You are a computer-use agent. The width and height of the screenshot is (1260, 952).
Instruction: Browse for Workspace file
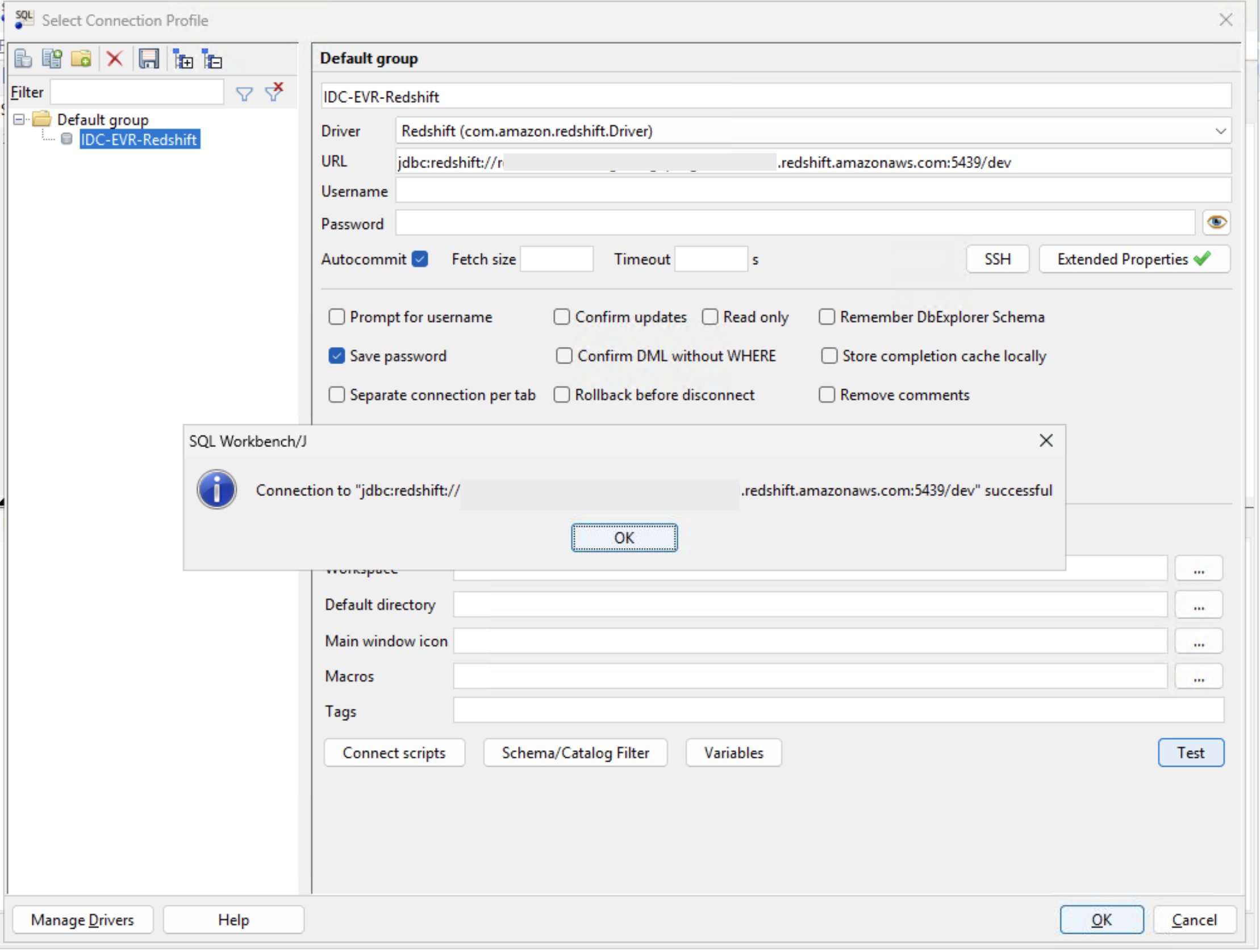point(1199,569)
